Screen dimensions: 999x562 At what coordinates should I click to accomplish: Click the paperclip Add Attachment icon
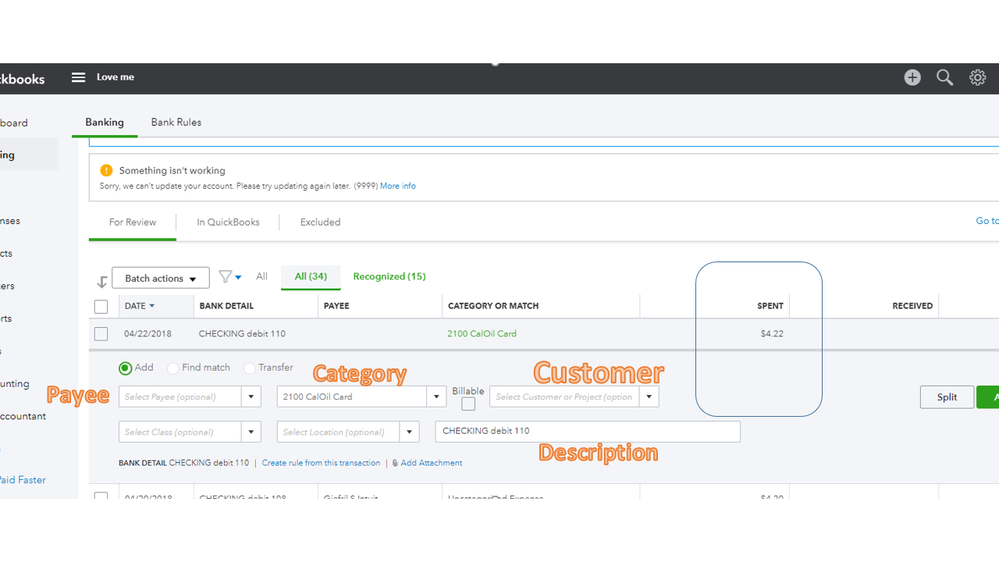tap(395, 463)
